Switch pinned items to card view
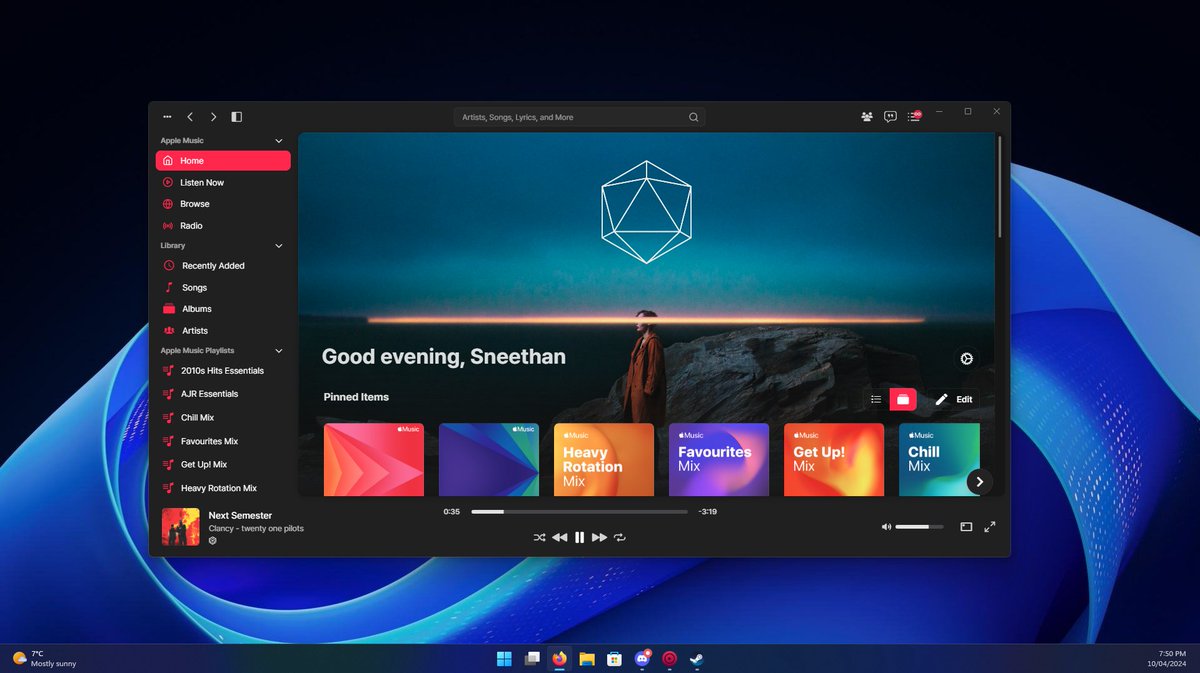The width and height of the screenshot is (1200, 673). pyautogui.click(x=903, y=399)
